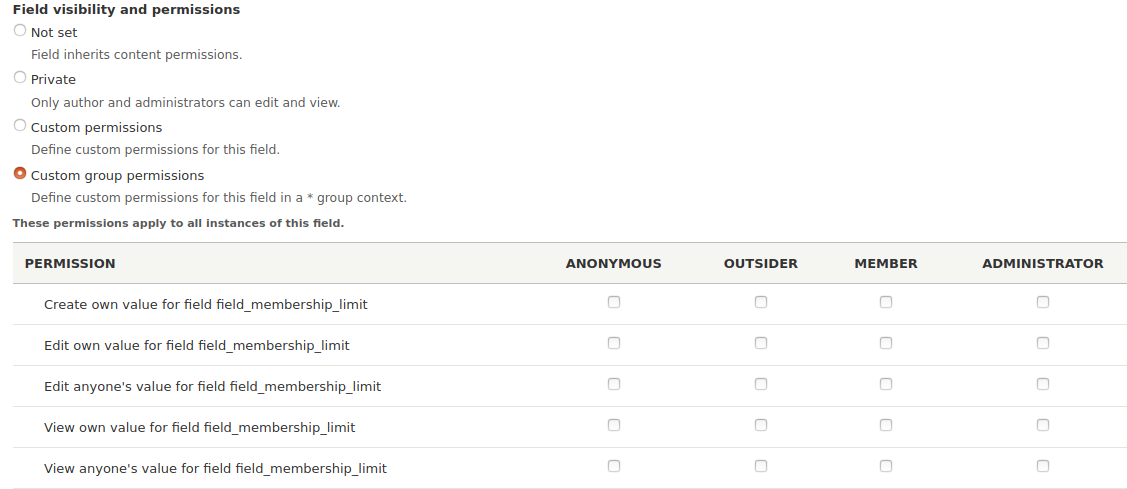Click Custom group permissions radio button
Screen dimensions: 1127x489
pos(20,174)
